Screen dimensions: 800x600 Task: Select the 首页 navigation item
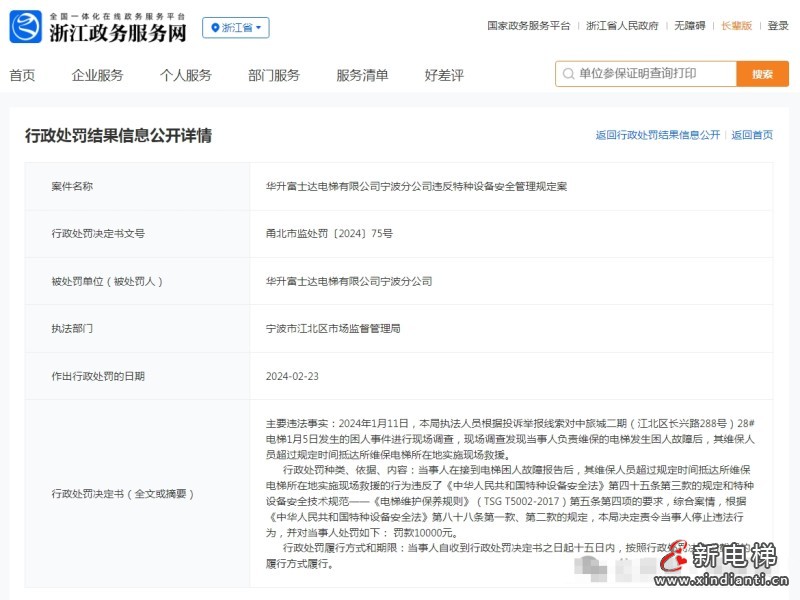[x=24, y=74]
